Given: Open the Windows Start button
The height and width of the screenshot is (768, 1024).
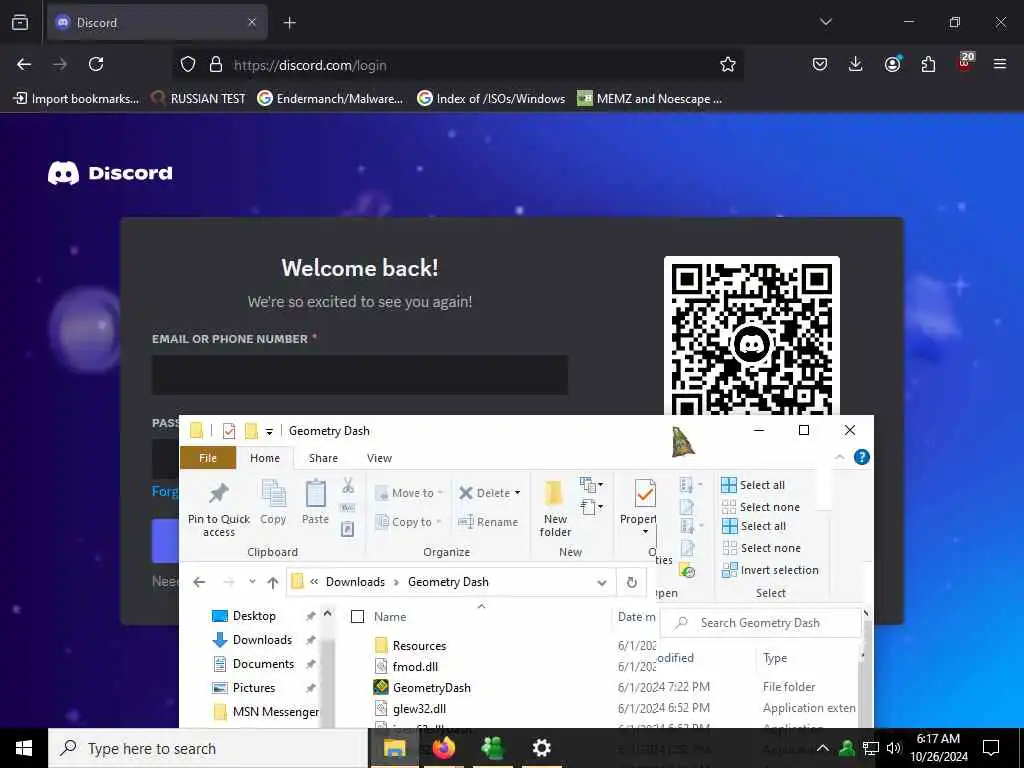Looking at the screenshot, I should pyautogui.click(x=24, y=748).
